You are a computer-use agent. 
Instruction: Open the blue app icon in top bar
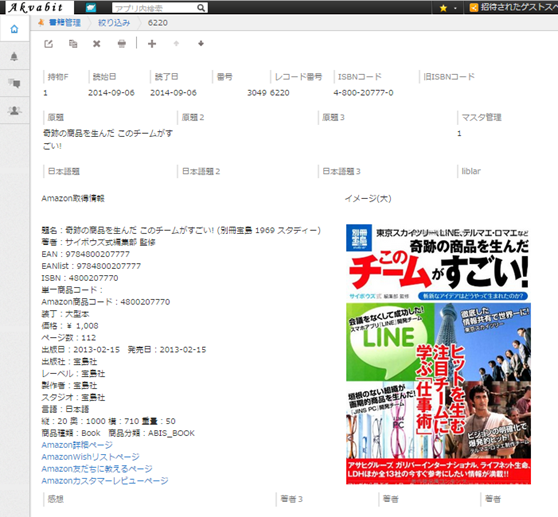(91, 7)
